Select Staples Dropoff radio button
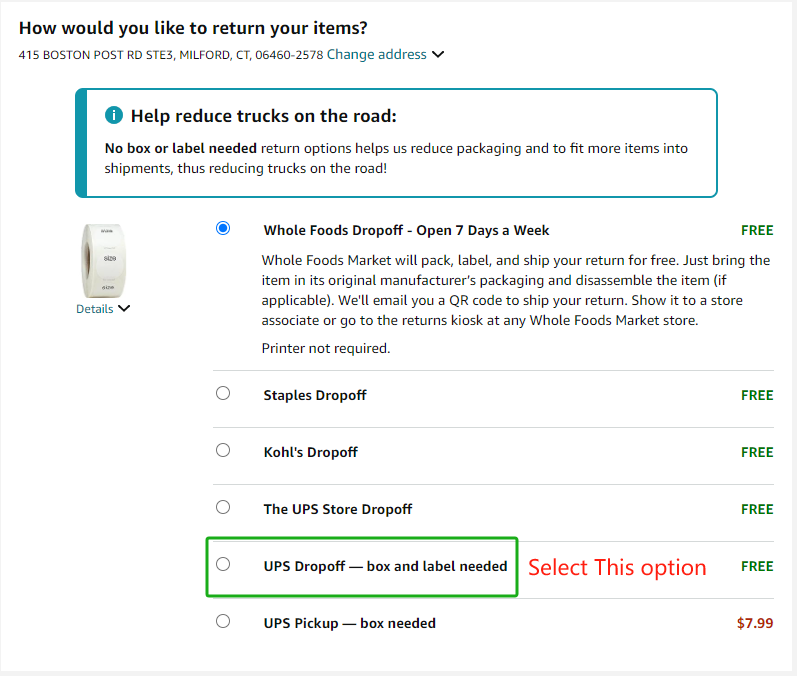Viewport: 797px width, 676px height. (223, 393)
